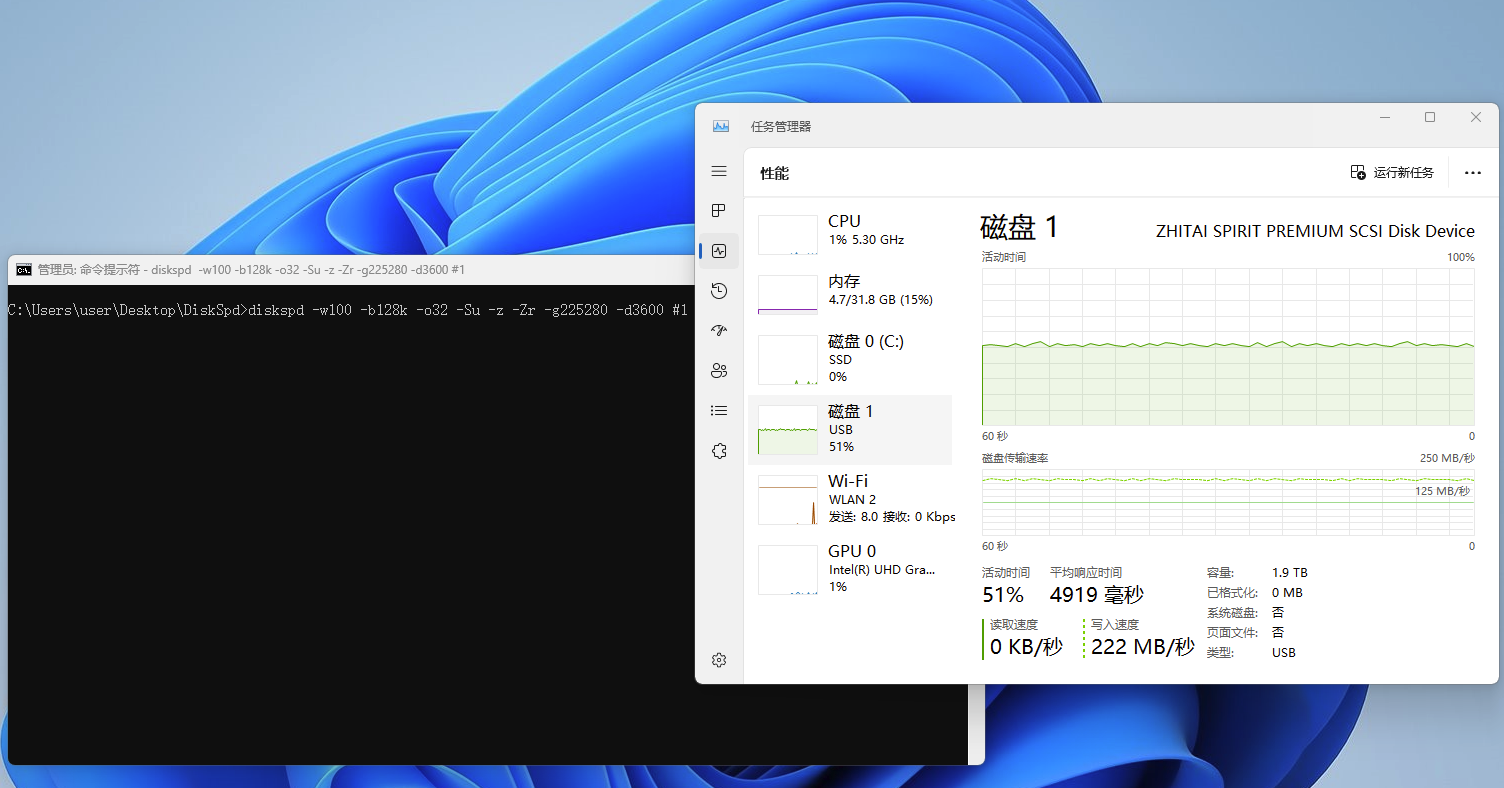Select the GPU 0 entry
The image size is (1504, 788).
(x=850, y=570)
